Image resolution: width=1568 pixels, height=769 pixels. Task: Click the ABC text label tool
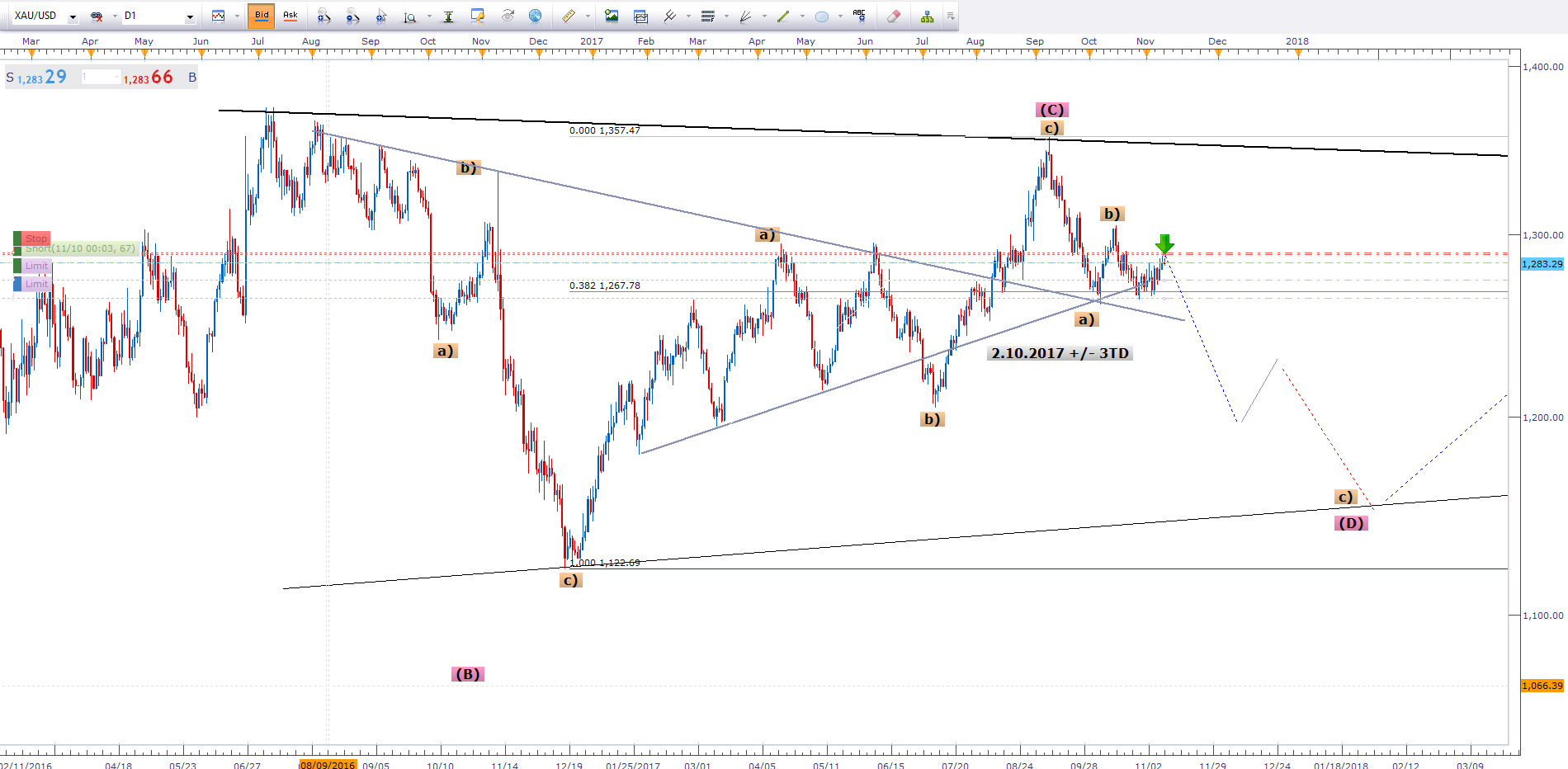859,16
